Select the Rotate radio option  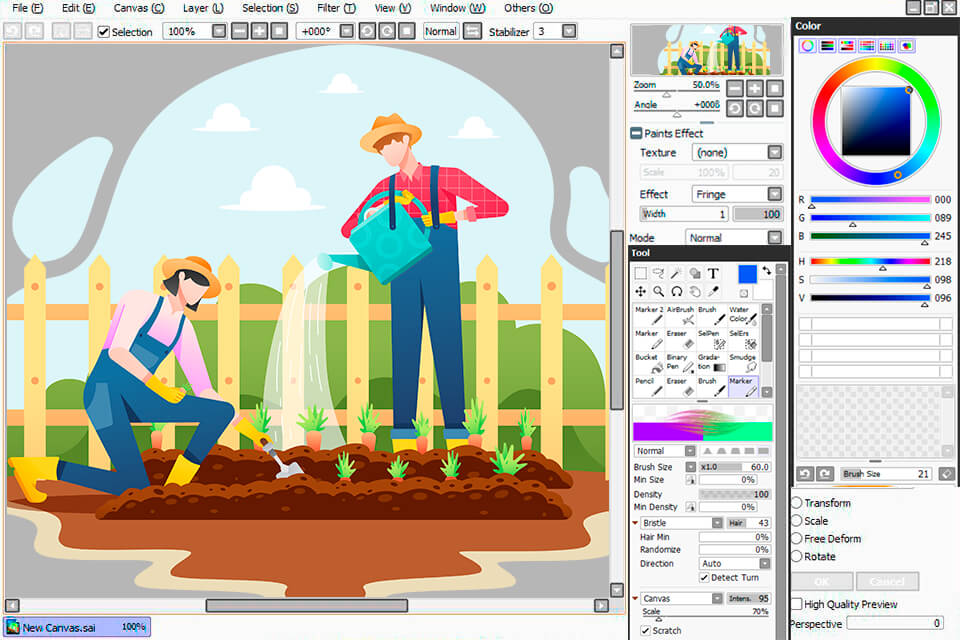point(797,556)
